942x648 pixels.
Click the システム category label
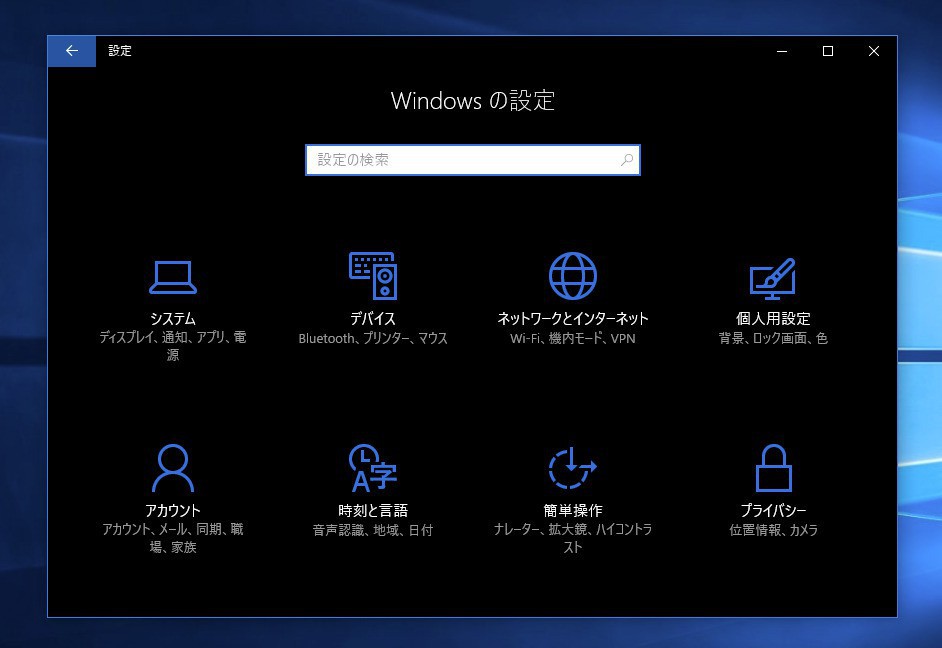(173, 318)
